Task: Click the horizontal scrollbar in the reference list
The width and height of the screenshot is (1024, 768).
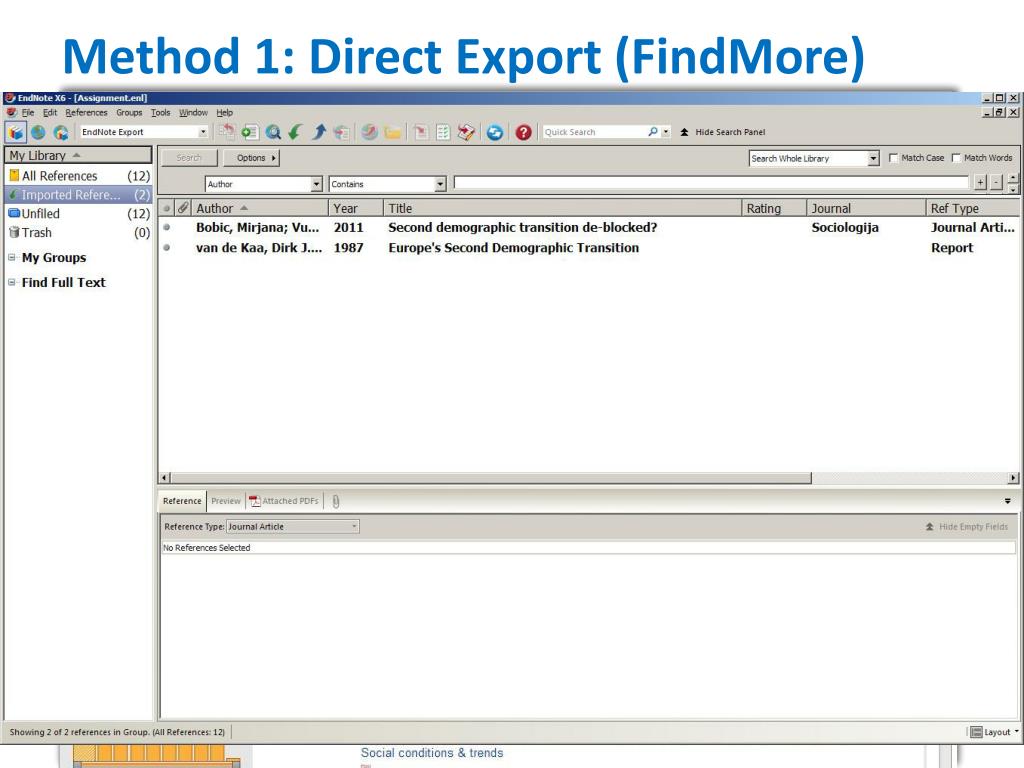Action: [x=491, y=478]
